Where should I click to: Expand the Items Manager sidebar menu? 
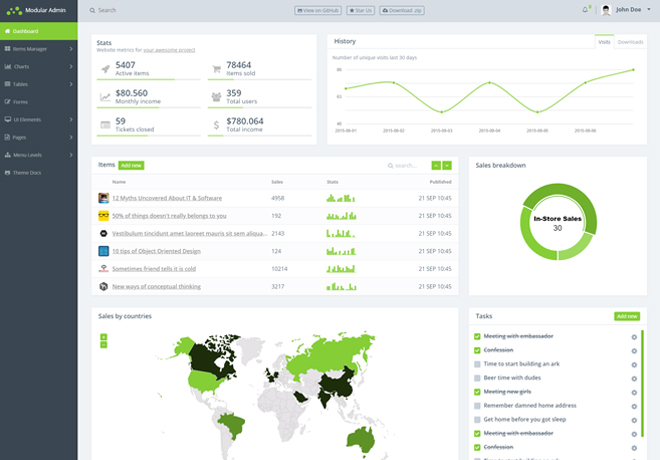click(39, 49)
